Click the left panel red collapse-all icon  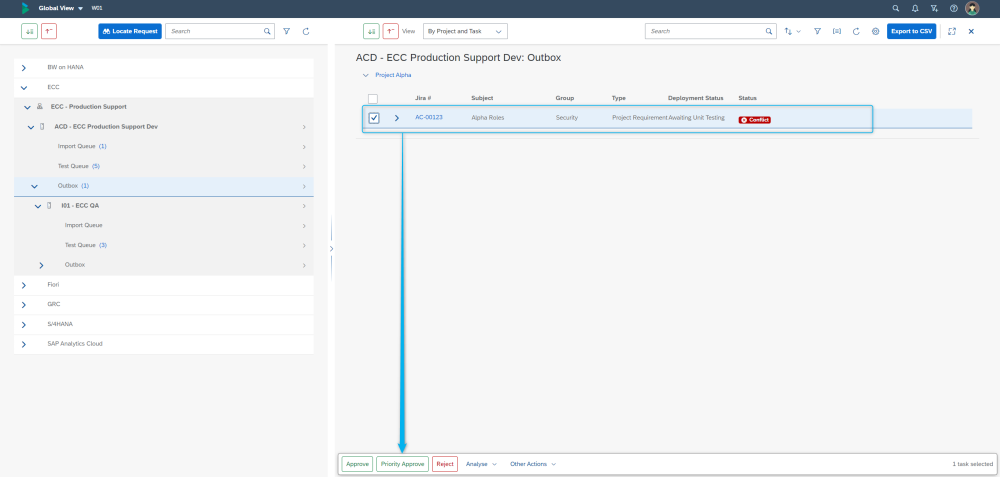pos(49,31)
